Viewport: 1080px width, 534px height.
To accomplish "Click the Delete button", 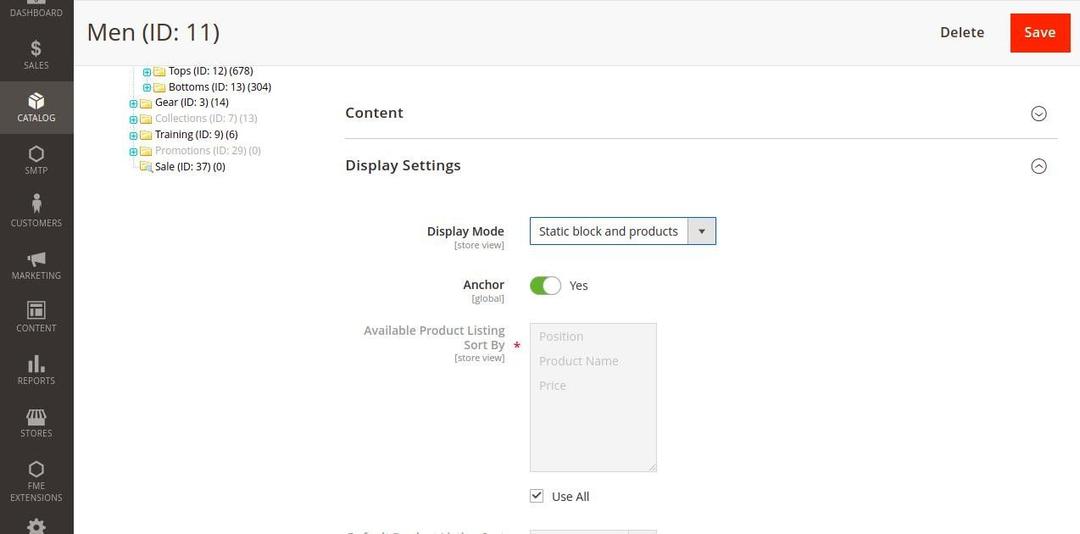I will 962,32.
